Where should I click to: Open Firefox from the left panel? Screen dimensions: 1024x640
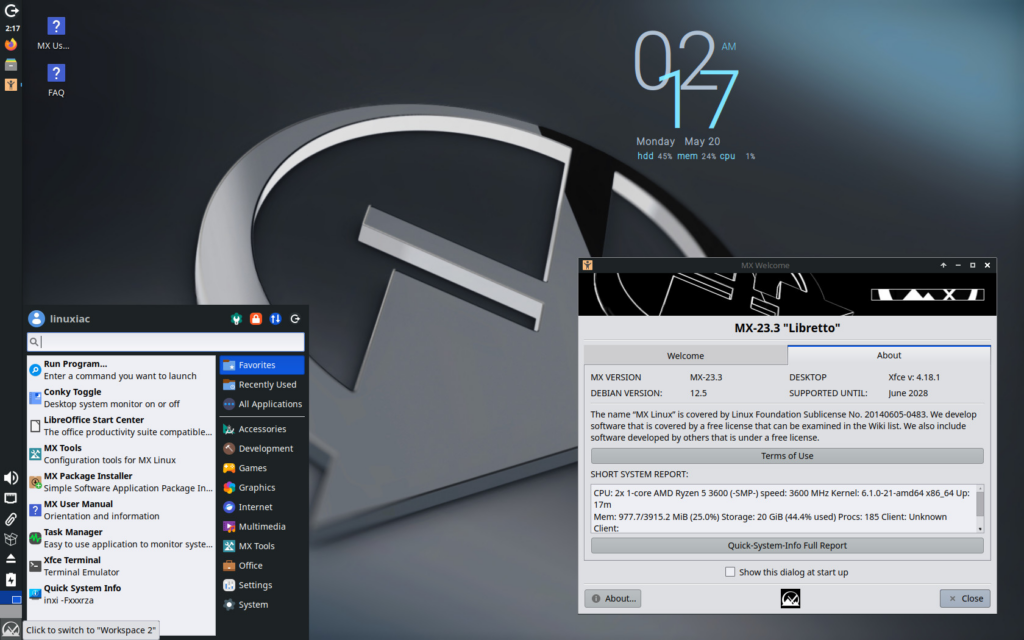pos(11,45)
